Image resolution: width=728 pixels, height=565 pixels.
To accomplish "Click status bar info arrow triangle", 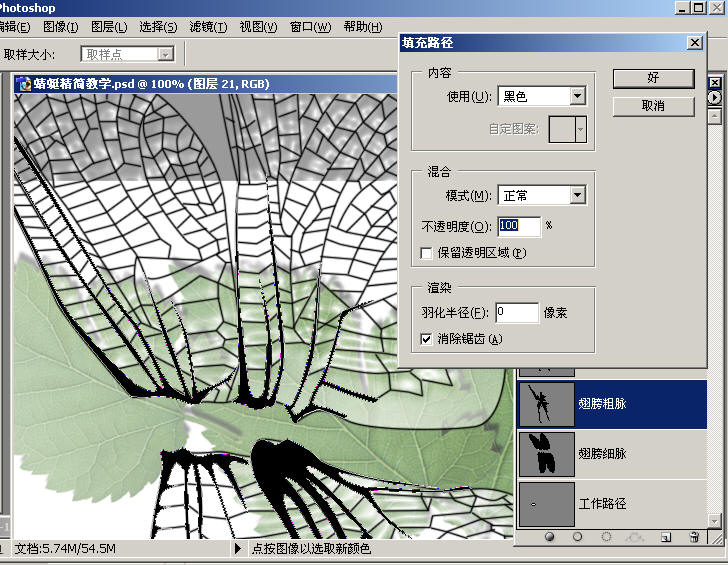I will click(x=238, y=548).
